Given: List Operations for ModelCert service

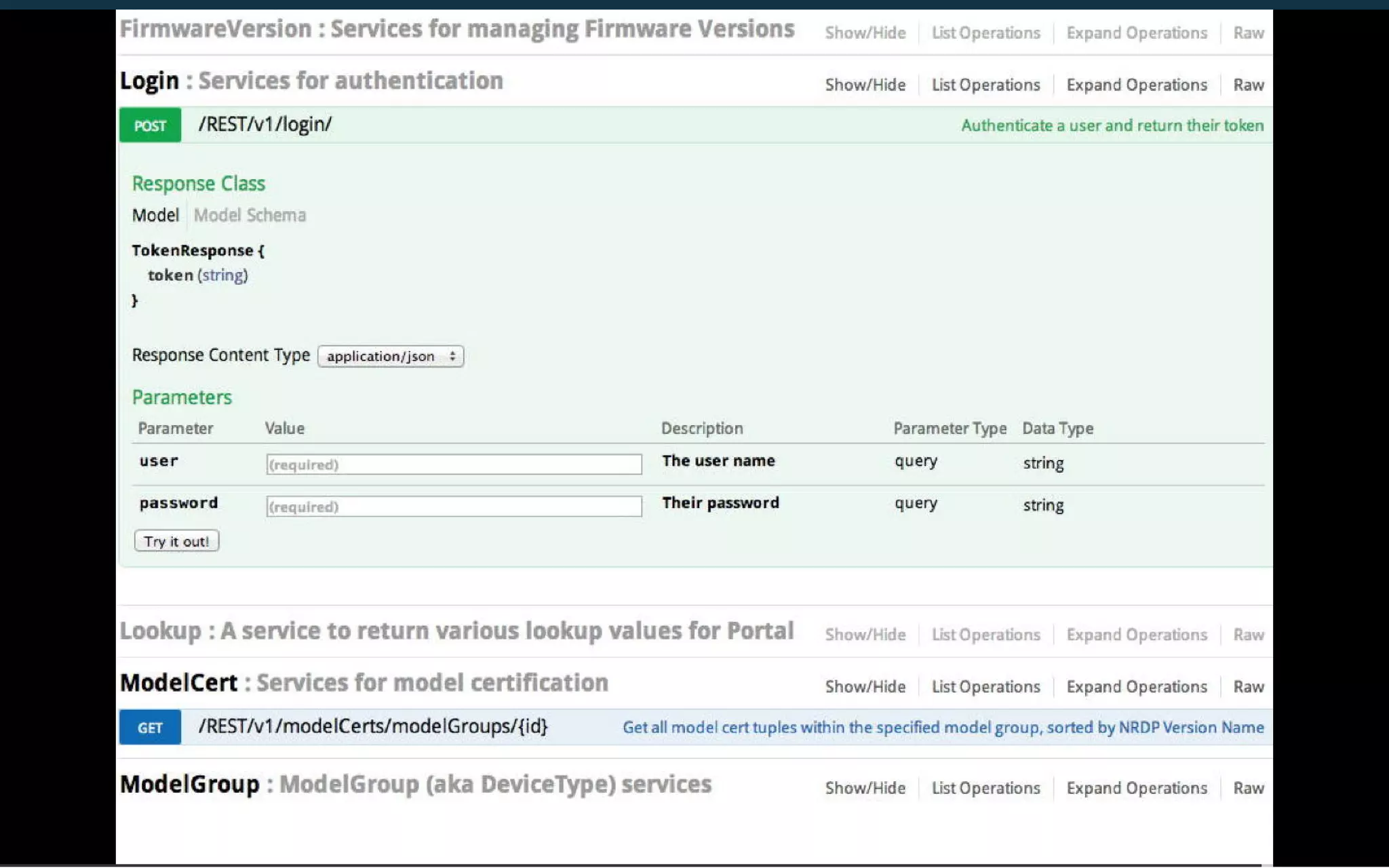Looking at the screenshot, I should pyautogui.click(x=985, y=687).
